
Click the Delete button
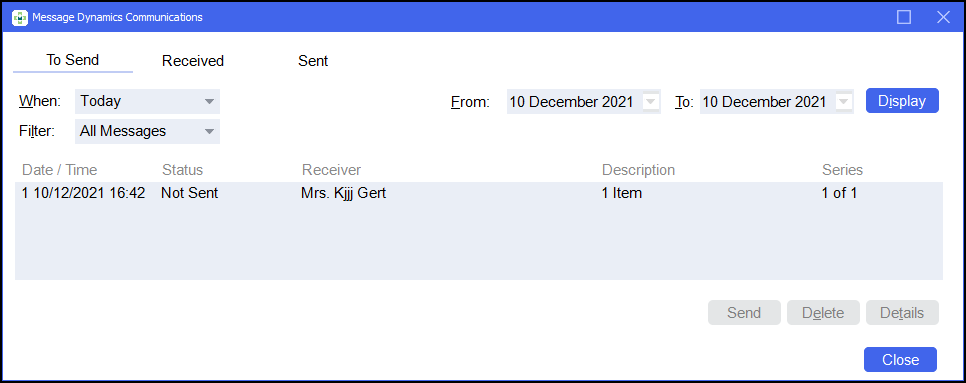823,313
